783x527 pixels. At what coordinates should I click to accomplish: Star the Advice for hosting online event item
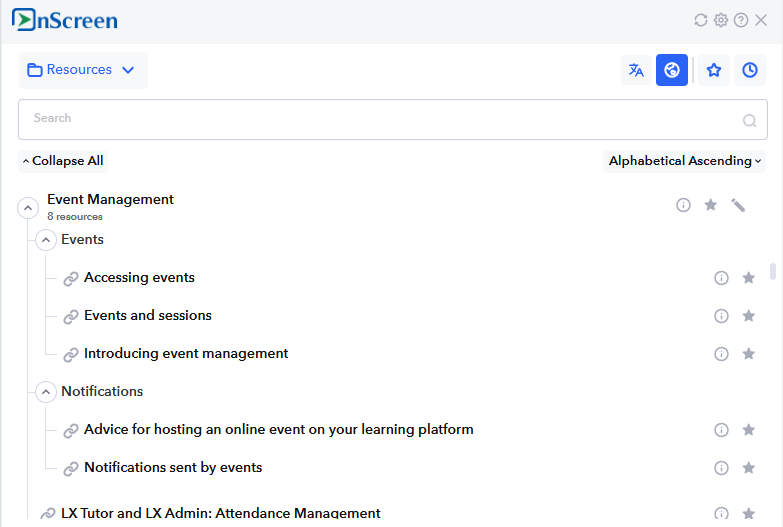point(749,430)
